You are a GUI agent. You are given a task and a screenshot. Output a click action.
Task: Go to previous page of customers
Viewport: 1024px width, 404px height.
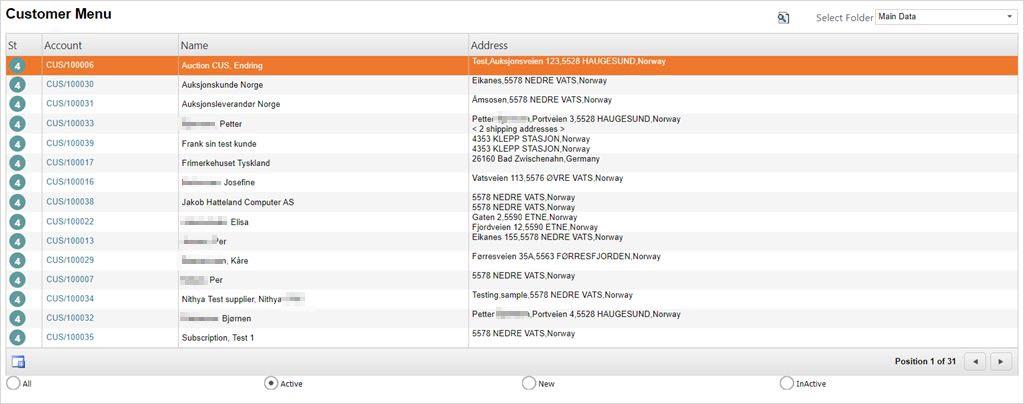[x=976, y=361]
